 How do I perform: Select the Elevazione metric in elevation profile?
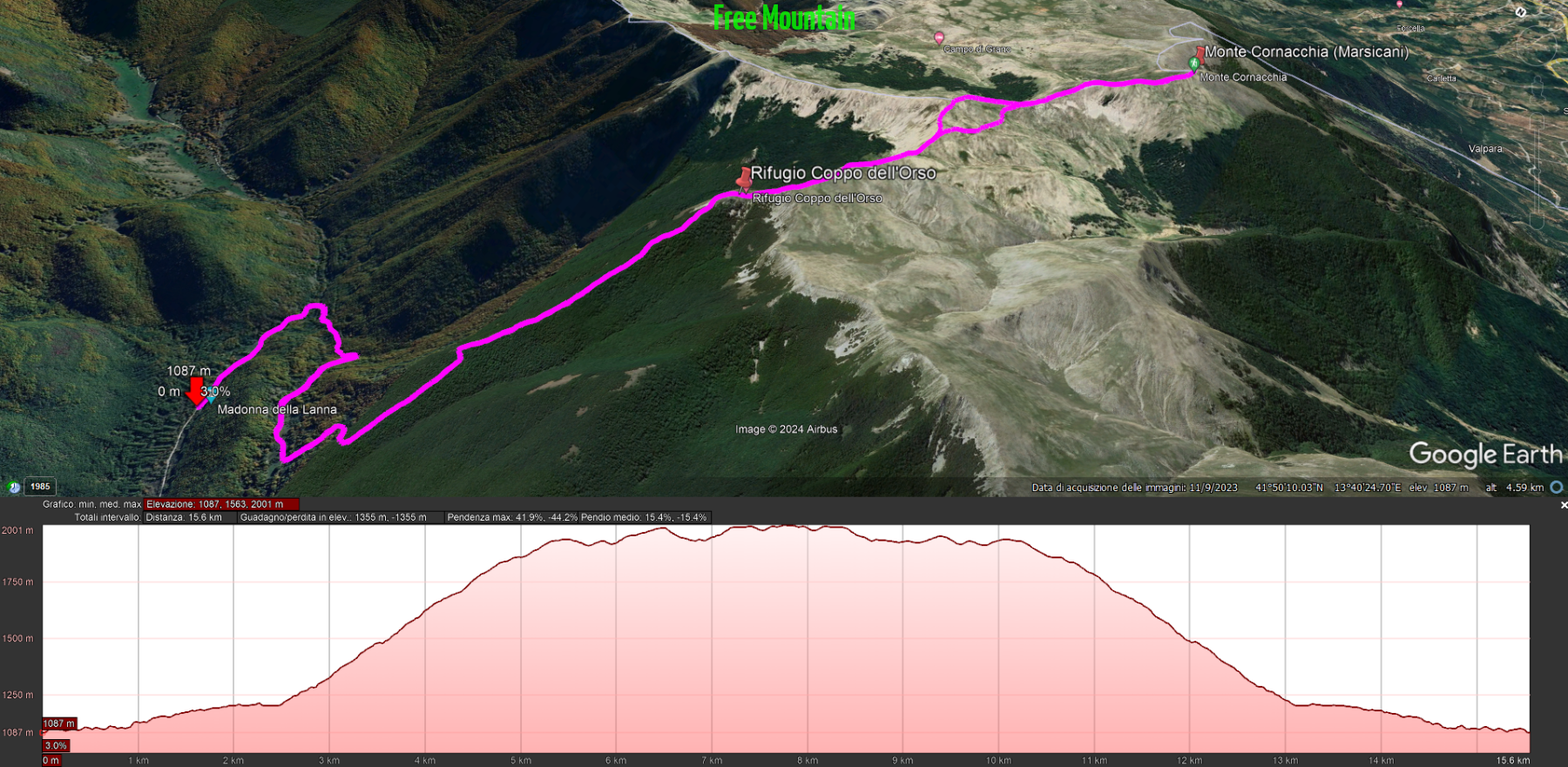click(x=221, y=504)
